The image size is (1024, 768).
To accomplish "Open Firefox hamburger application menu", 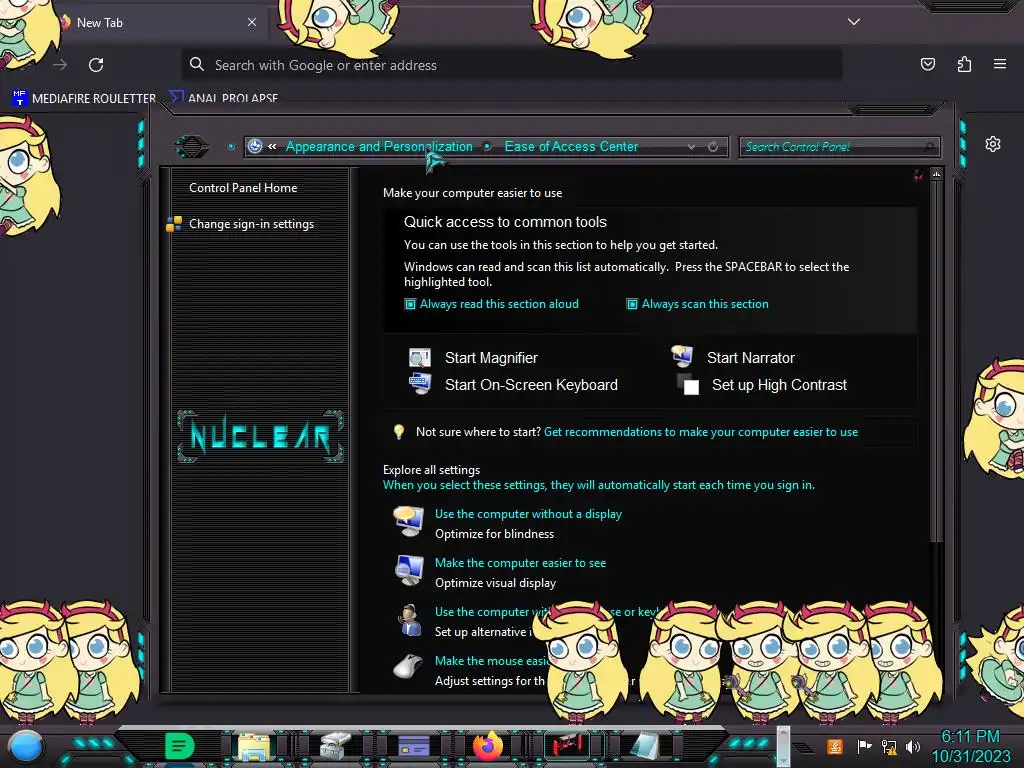I will coord(999,64).
